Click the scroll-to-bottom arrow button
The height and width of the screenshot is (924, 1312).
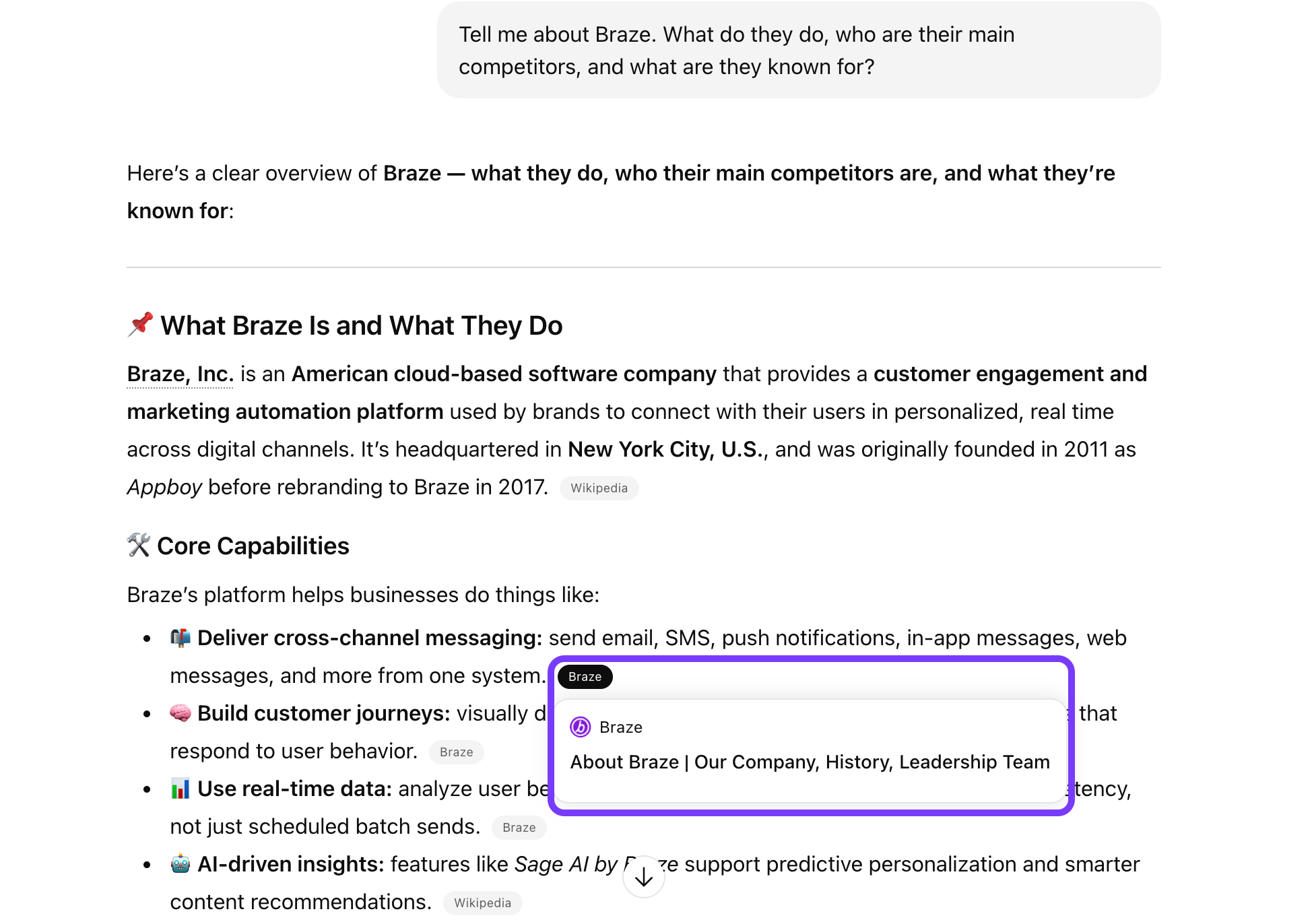pos(644,876)
